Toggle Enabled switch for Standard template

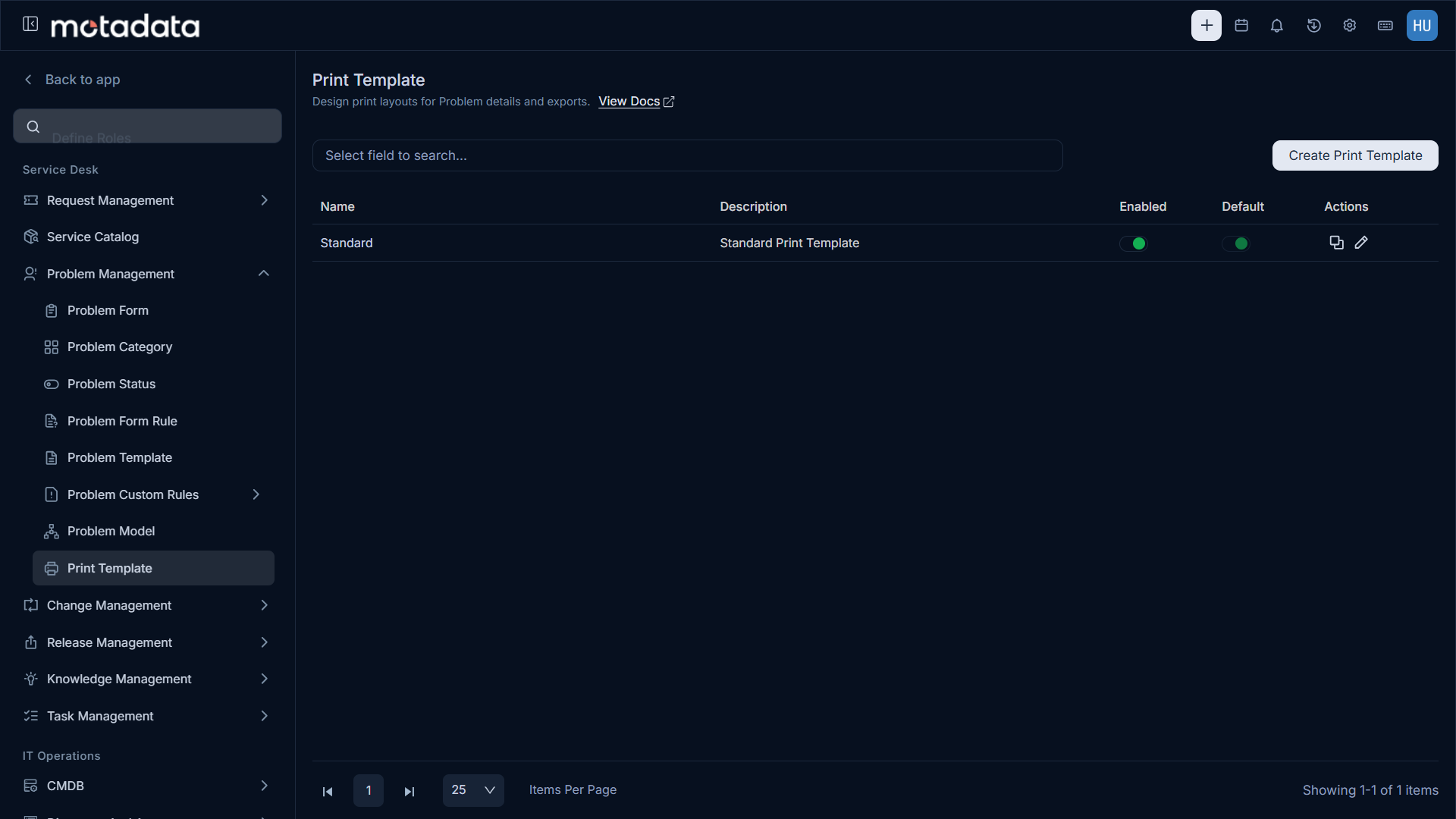point(1134,243)
